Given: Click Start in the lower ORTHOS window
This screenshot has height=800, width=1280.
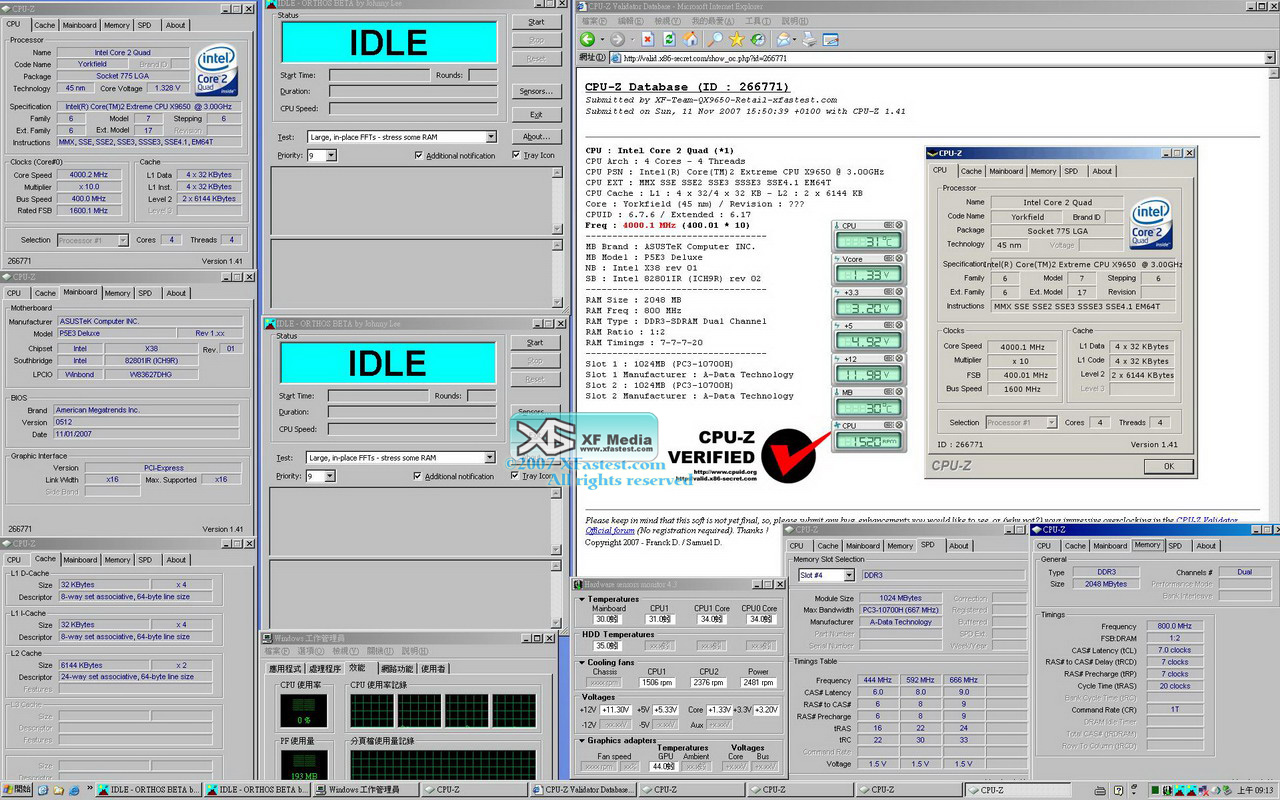Looking at the screenshot, I should [x=536, y=343].
